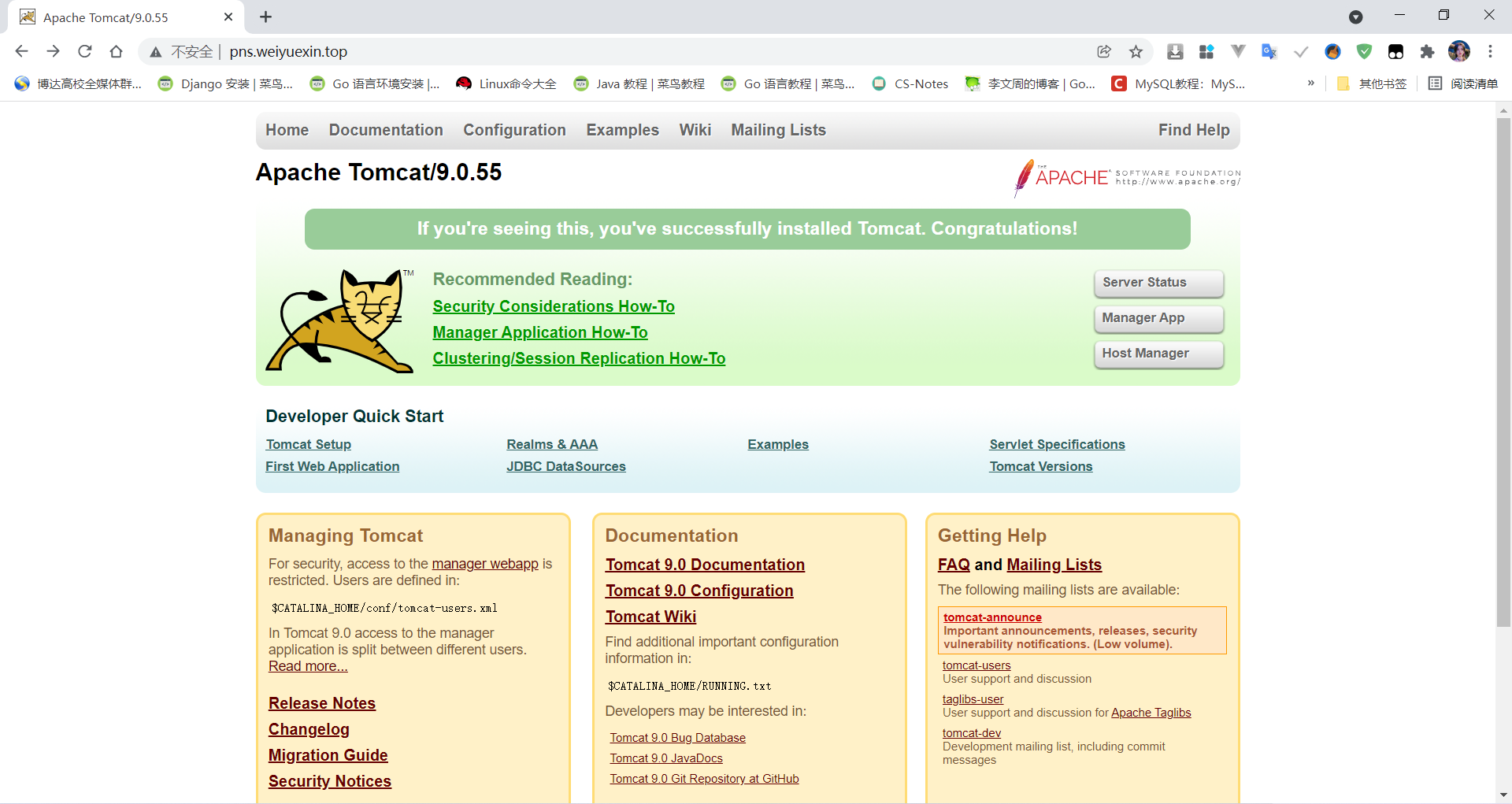Open the Servlet Specifications link

point(1057,444)
